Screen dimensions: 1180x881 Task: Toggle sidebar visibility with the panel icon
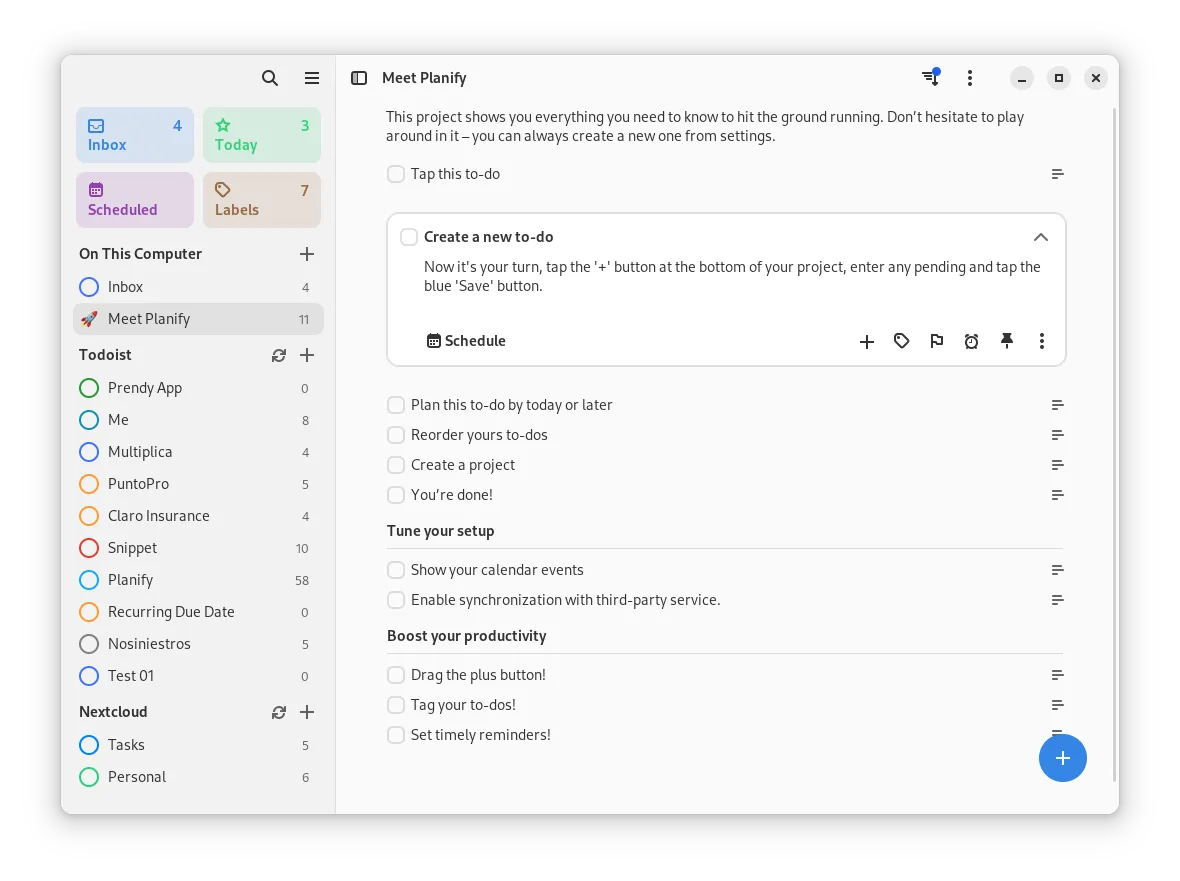point(359,78)
